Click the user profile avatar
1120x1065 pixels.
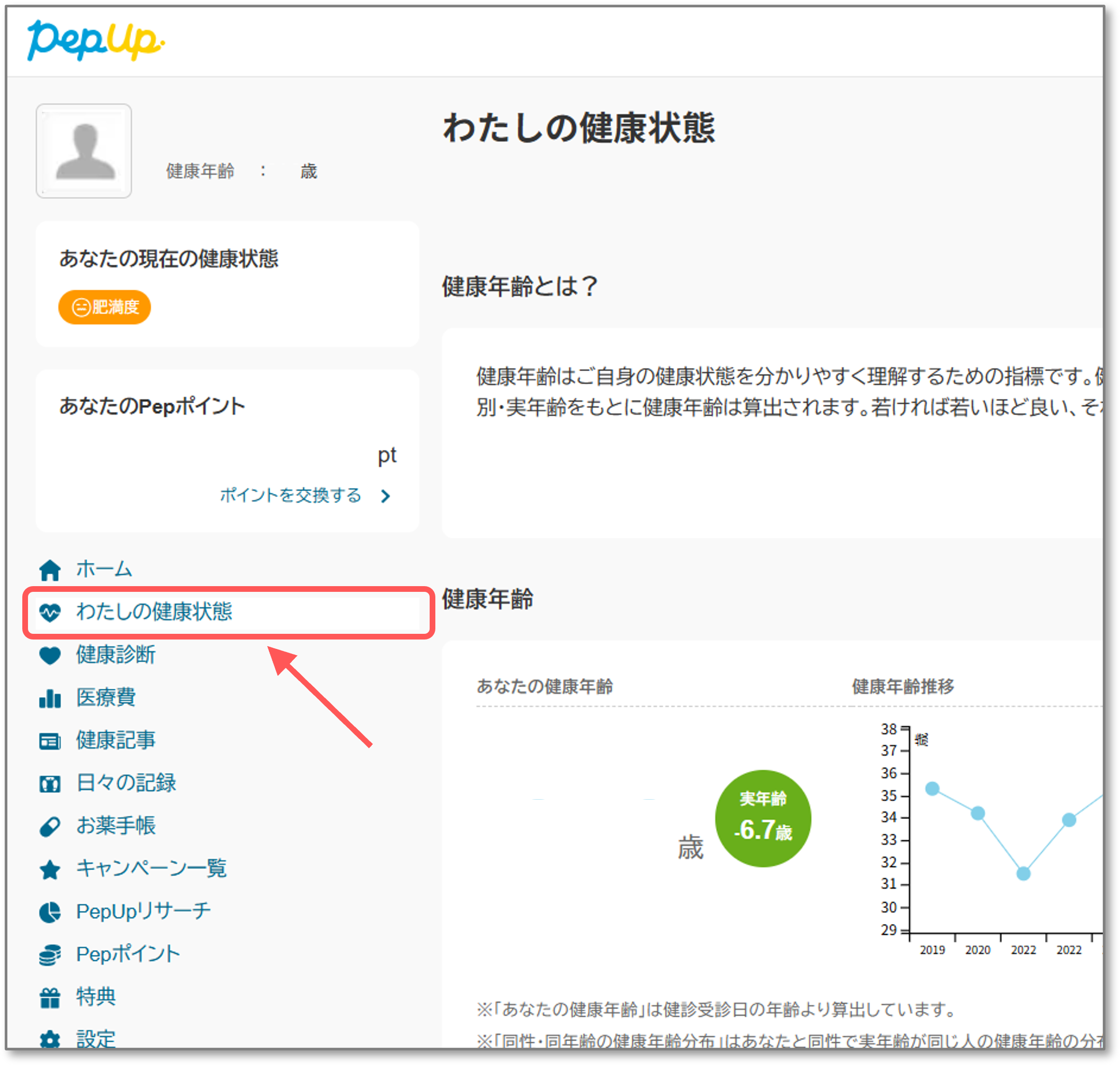(84, 151)
